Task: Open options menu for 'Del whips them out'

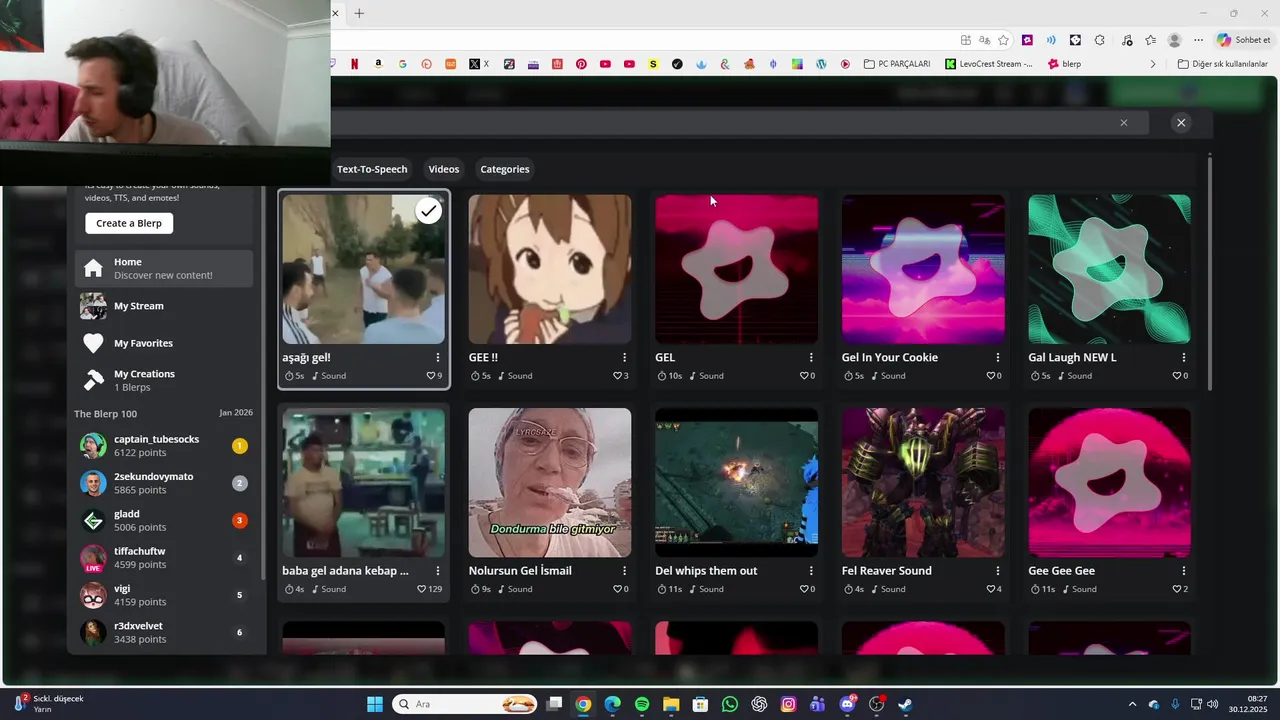Action: tap(811, 571)
